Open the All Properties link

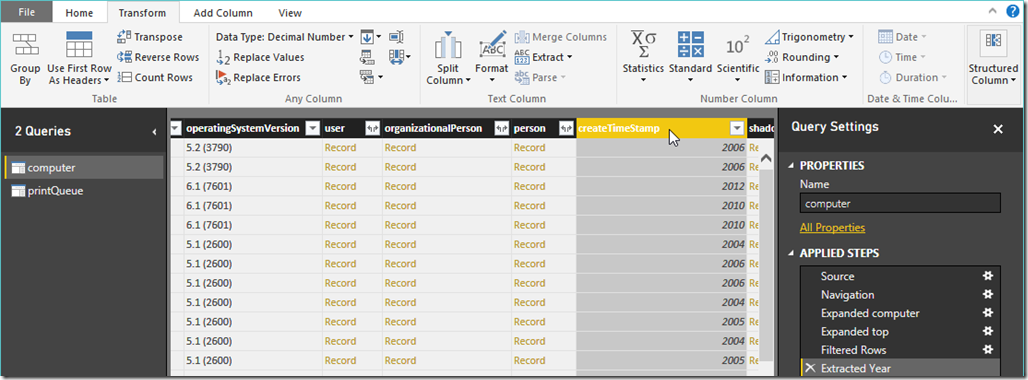pyautogui.click(x=832, y=228)
